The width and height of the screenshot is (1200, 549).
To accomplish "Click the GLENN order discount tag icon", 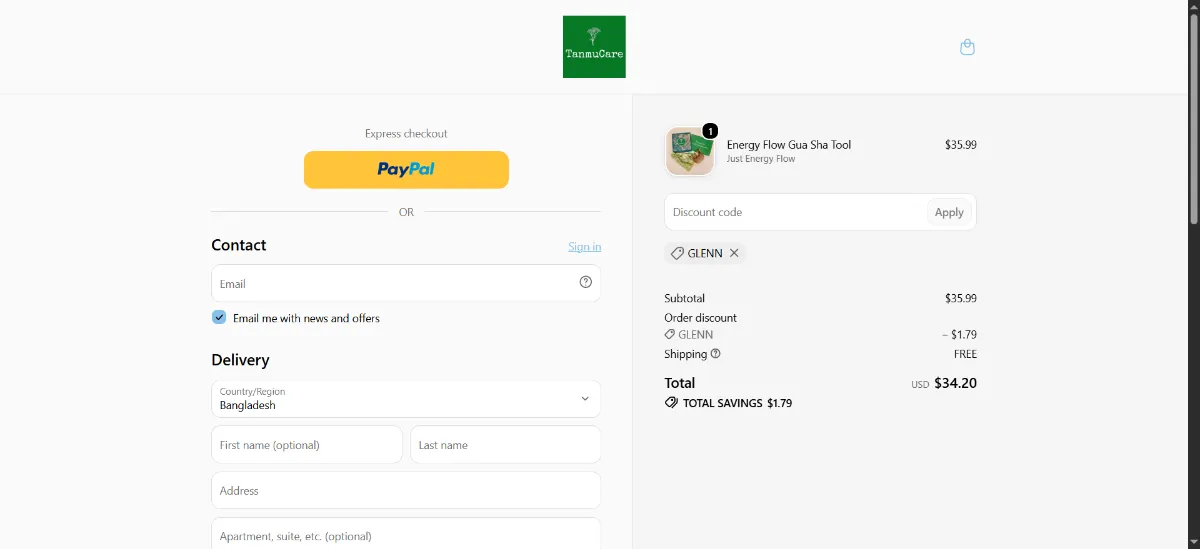I will [670, 335].
